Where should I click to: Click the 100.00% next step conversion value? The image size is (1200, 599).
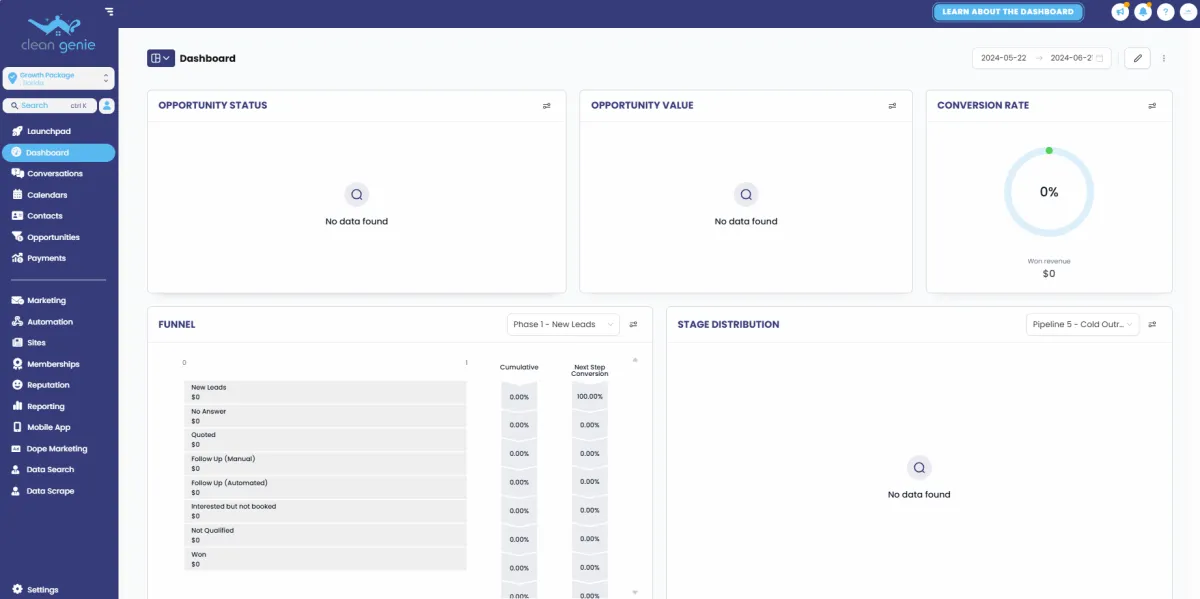click(589, 397)
